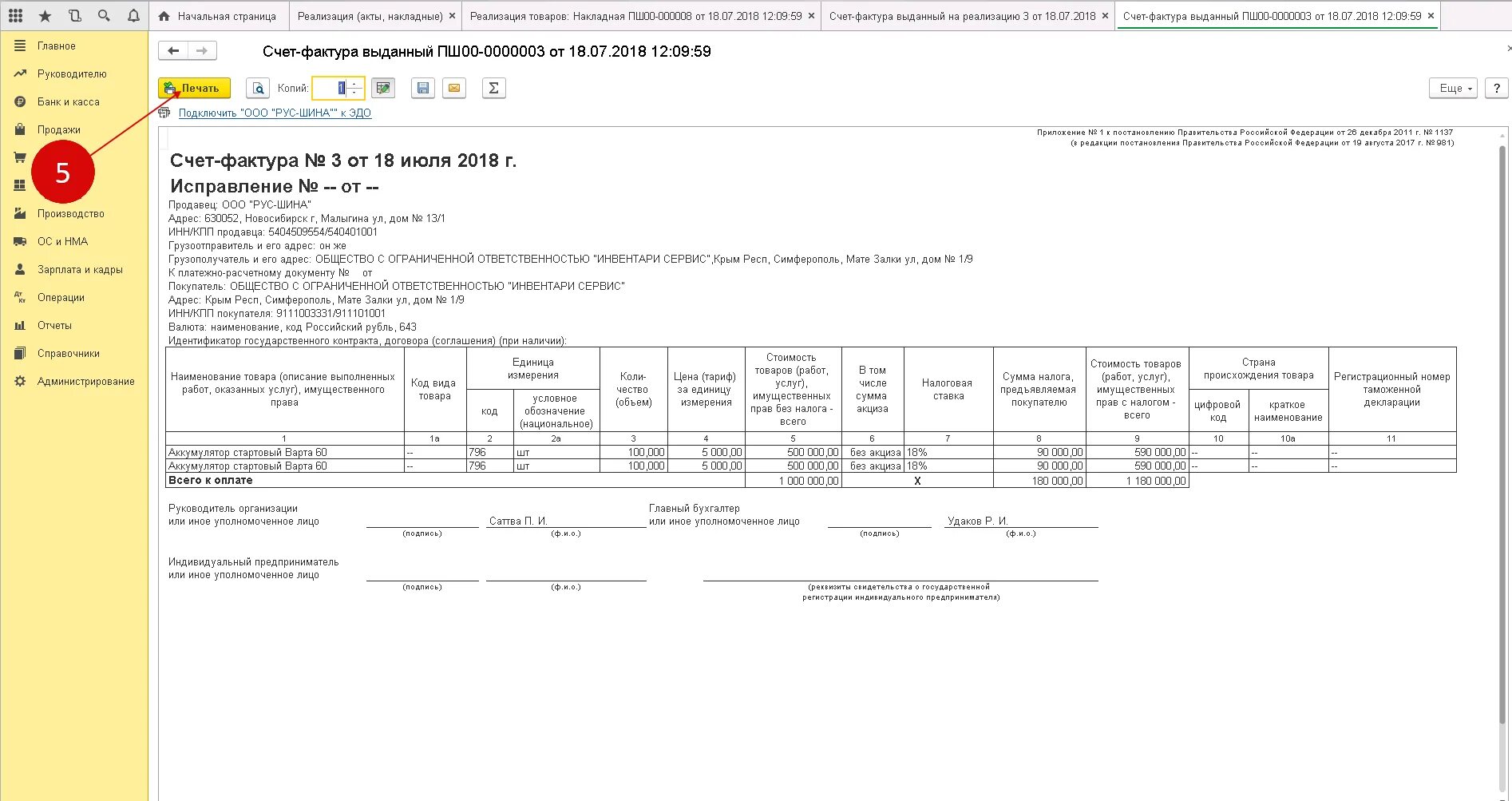The width and height of the screenshot is (1512, 801).
Task: Close the active Счет-фактура ПШ00-0000003 tab
Action: pos(1431,16)
